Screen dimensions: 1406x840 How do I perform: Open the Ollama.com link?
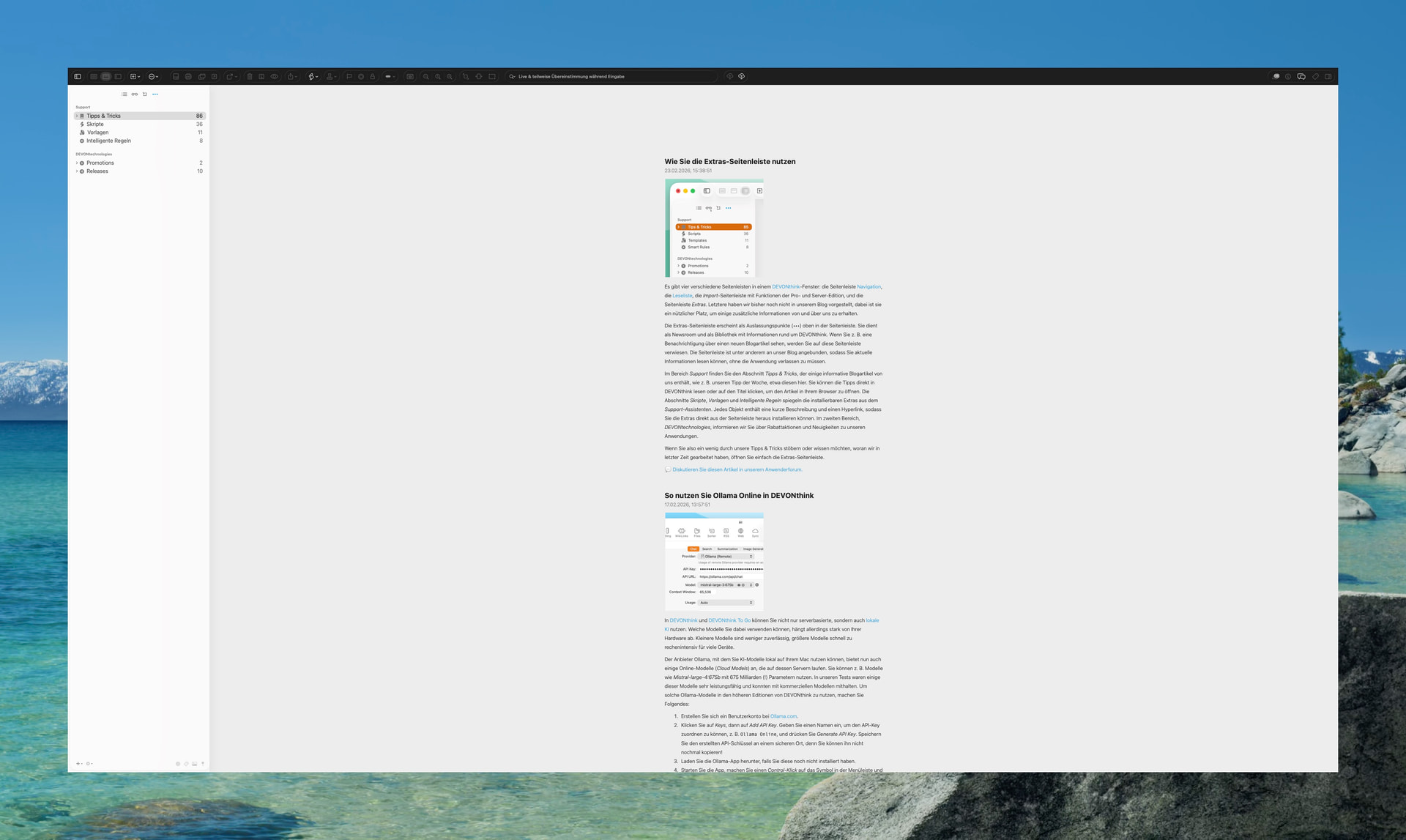point(783,716)
